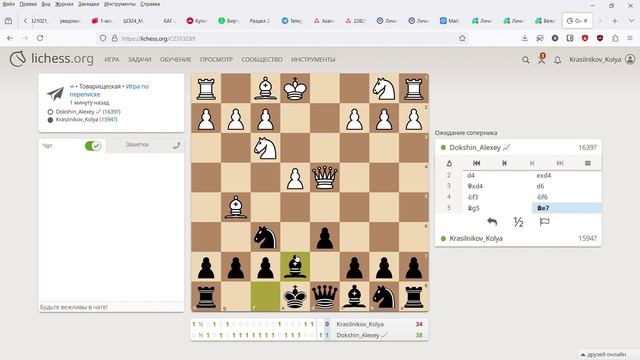Open the browser hamburger menu

point(630,38)
